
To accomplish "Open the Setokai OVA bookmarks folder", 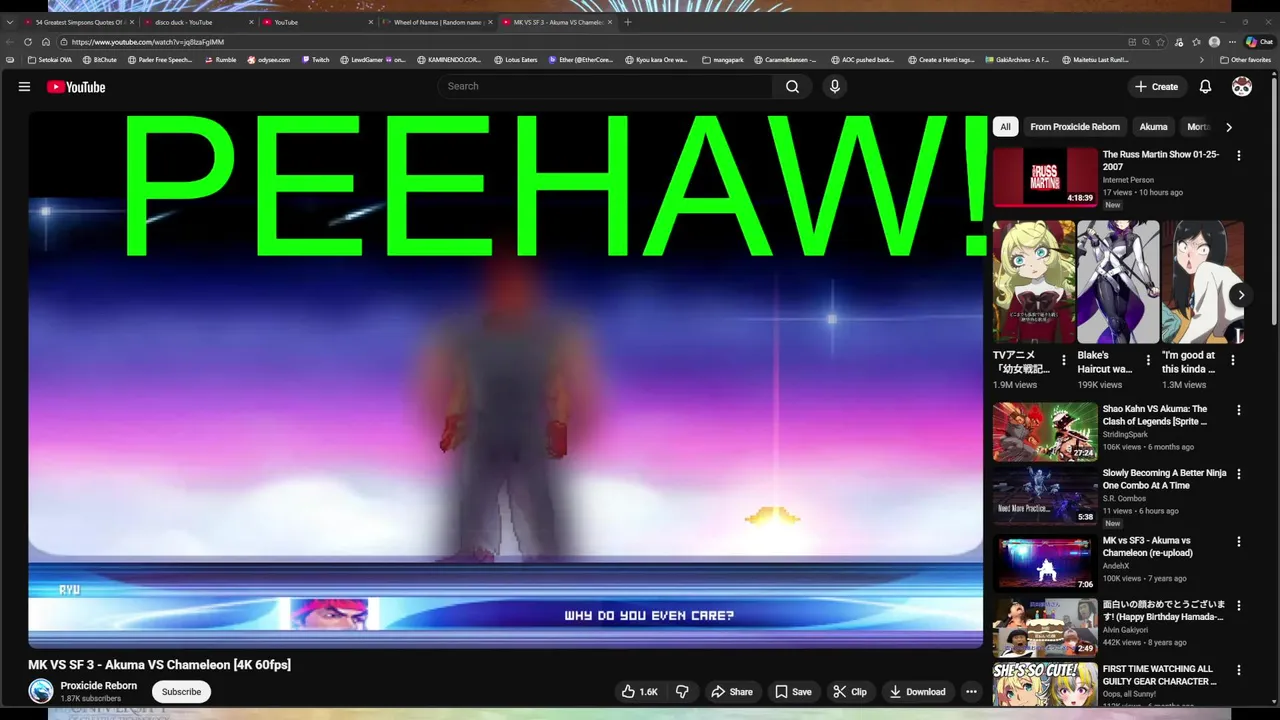I will point(49,60).
